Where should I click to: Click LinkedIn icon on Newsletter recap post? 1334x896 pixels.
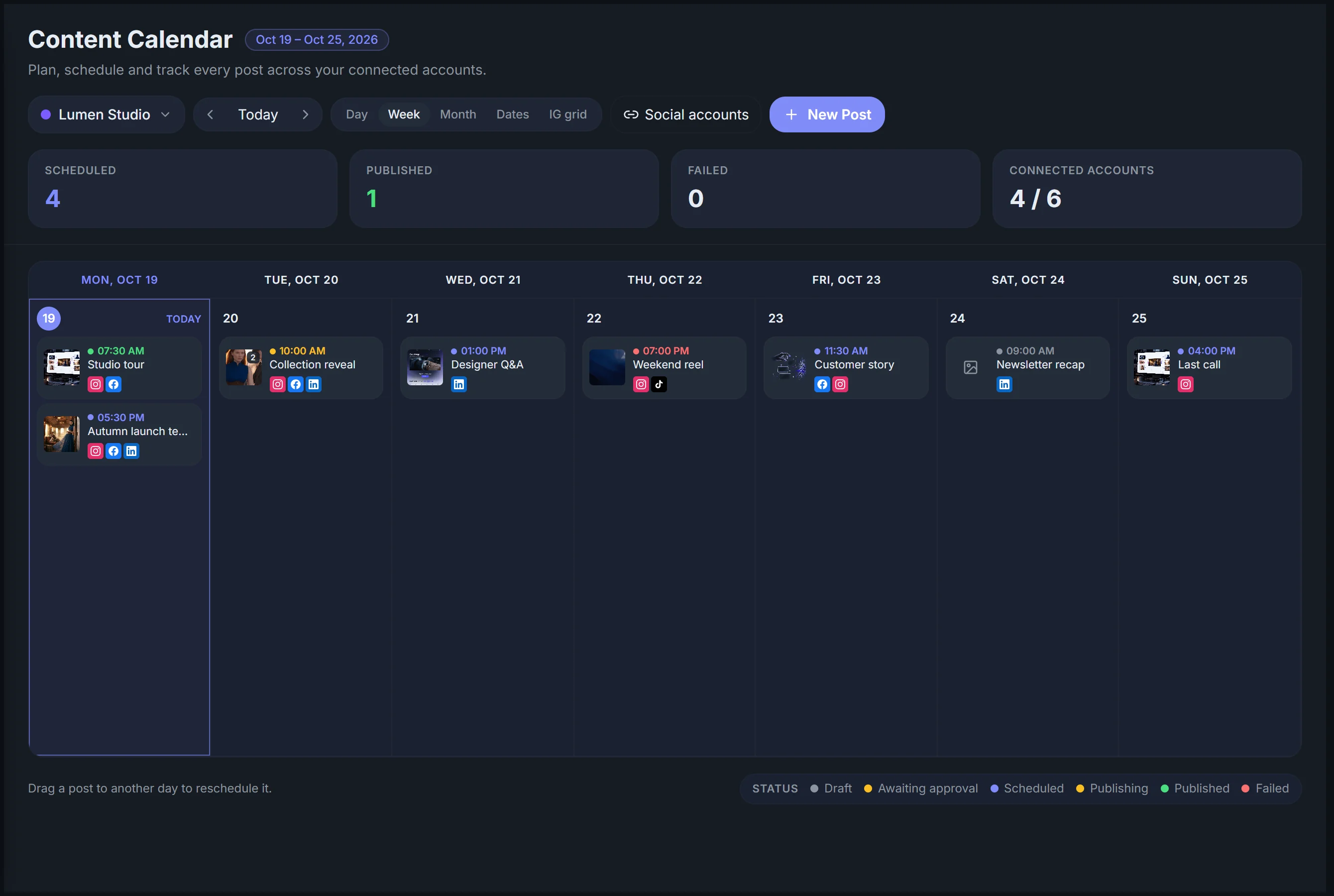pos(1004,385)
